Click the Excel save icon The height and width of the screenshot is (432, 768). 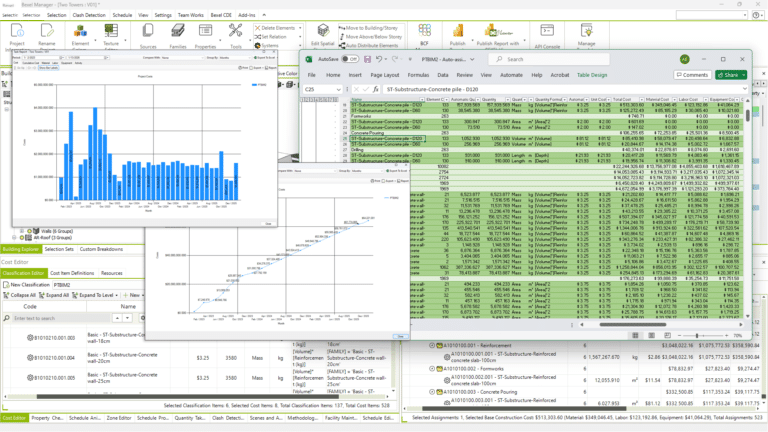click(x=367, y=59)
